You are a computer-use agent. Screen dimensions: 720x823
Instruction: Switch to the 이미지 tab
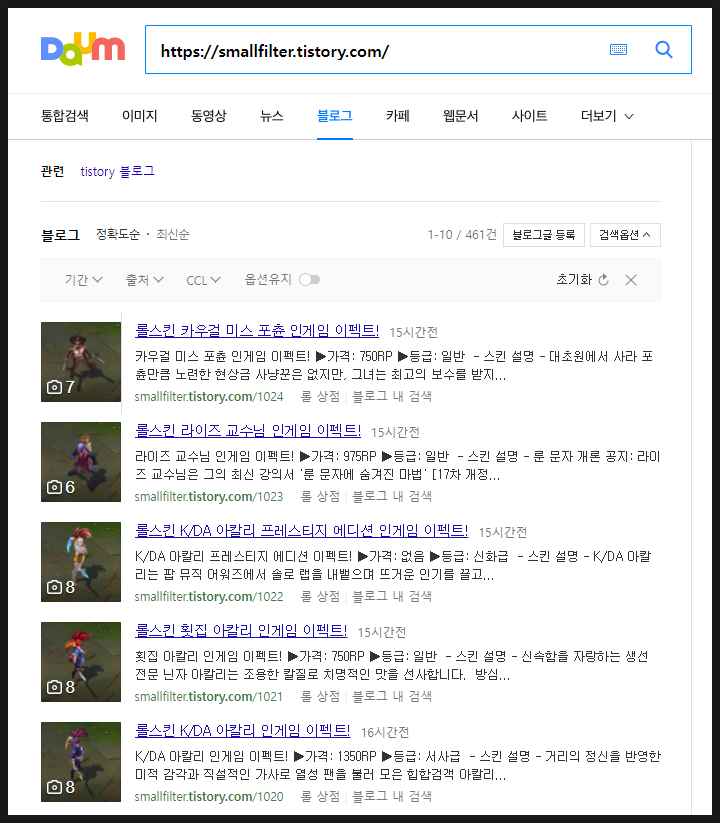click(x=140, y=116)
